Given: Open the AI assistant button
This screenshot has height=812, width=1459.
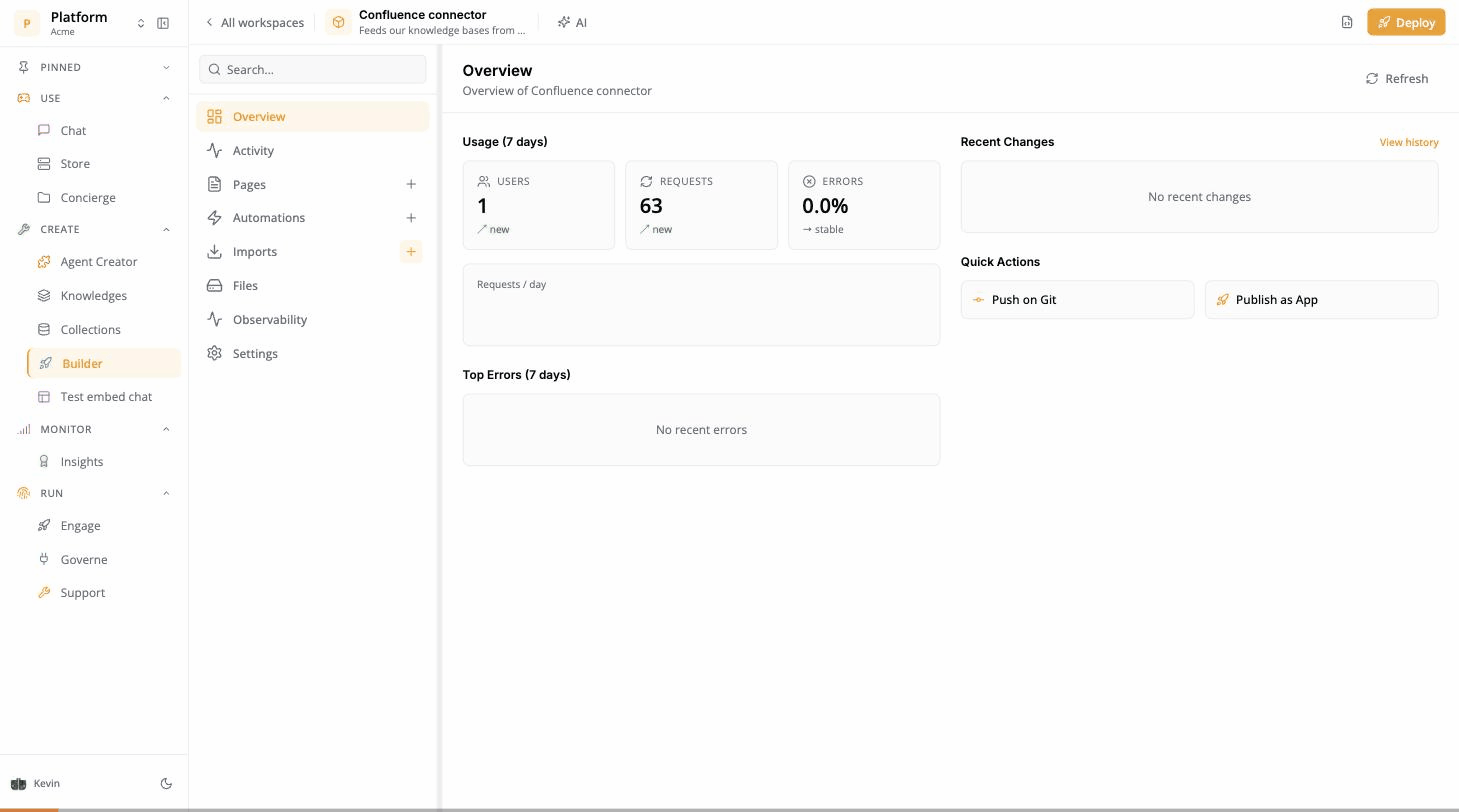Looking at the screenshot, I should (x=572, y=22).
